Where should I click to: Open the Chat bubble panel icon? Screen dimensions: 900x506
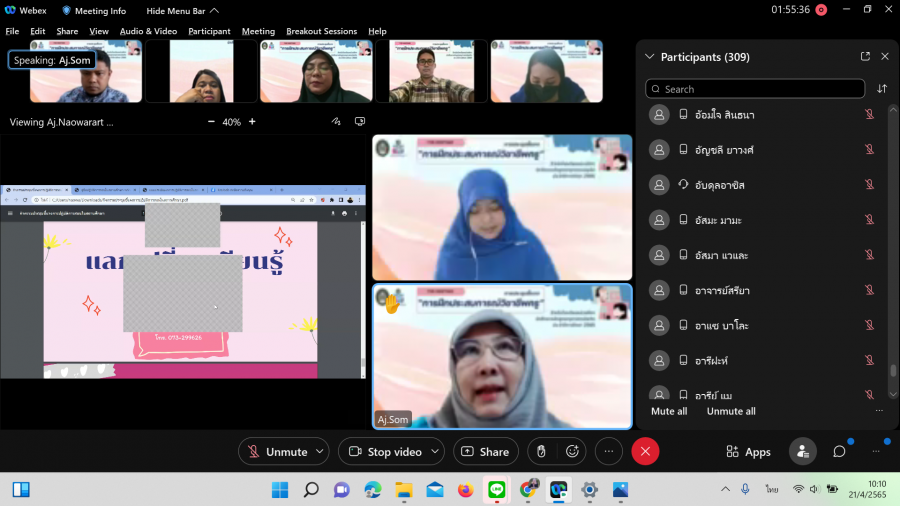(x=839, y=452)
